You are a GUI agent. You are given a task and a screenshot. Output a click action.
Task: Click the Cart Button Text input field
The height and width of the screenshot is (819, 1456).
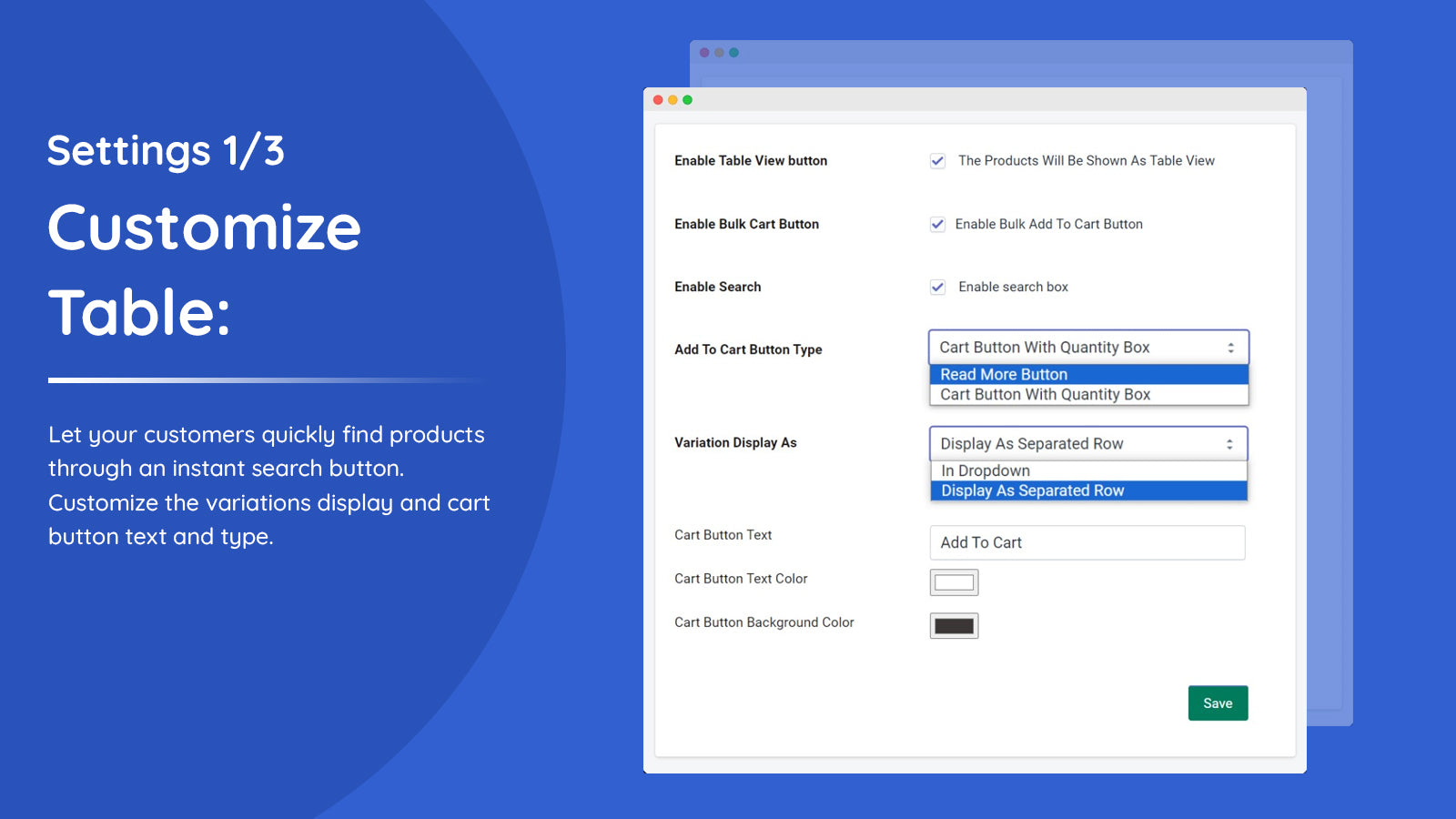[1087, 542]
